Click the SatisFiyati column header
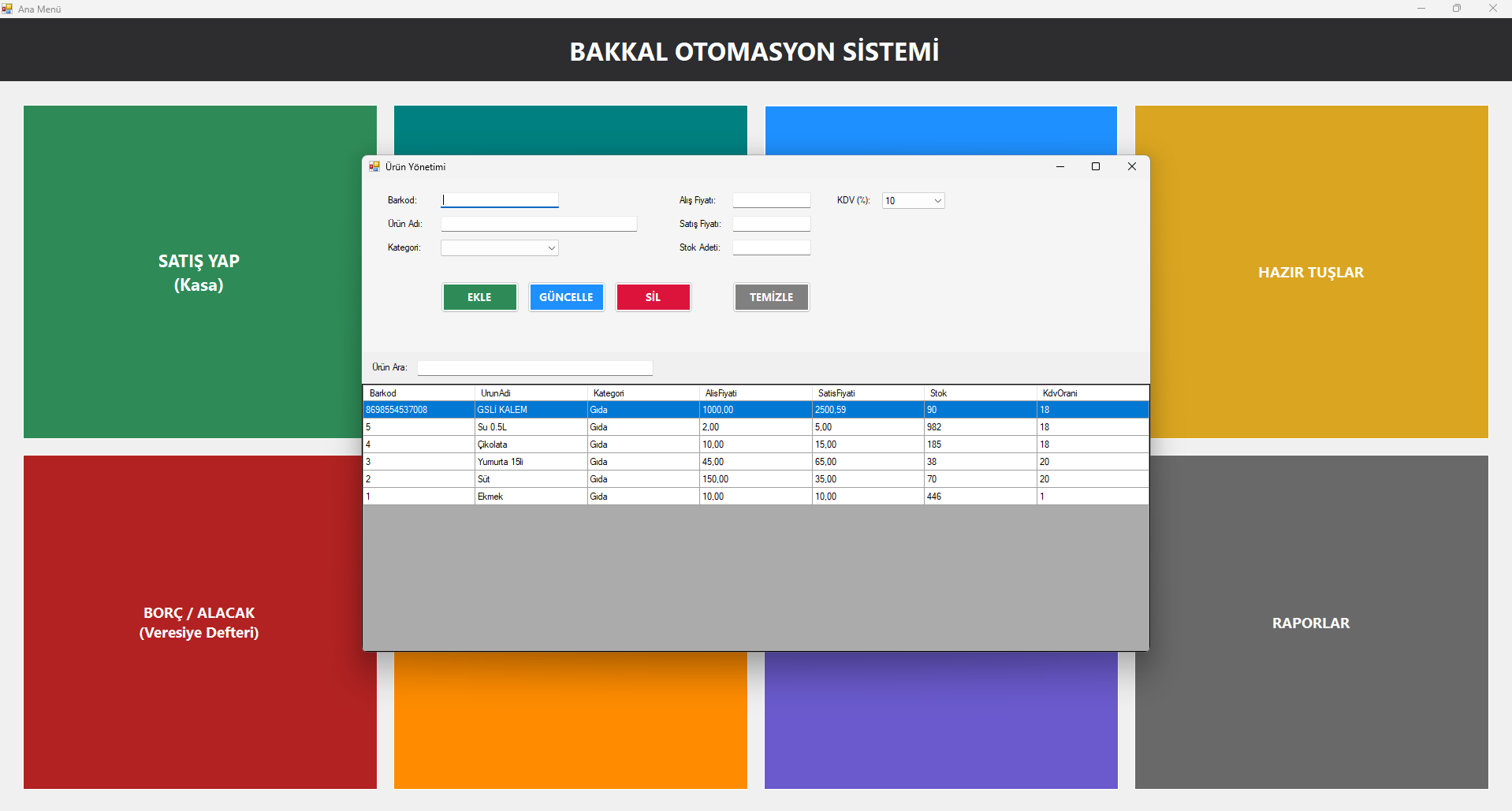Screen dimensions: 1512x811 pyautogui.click(x=866, y=393)
